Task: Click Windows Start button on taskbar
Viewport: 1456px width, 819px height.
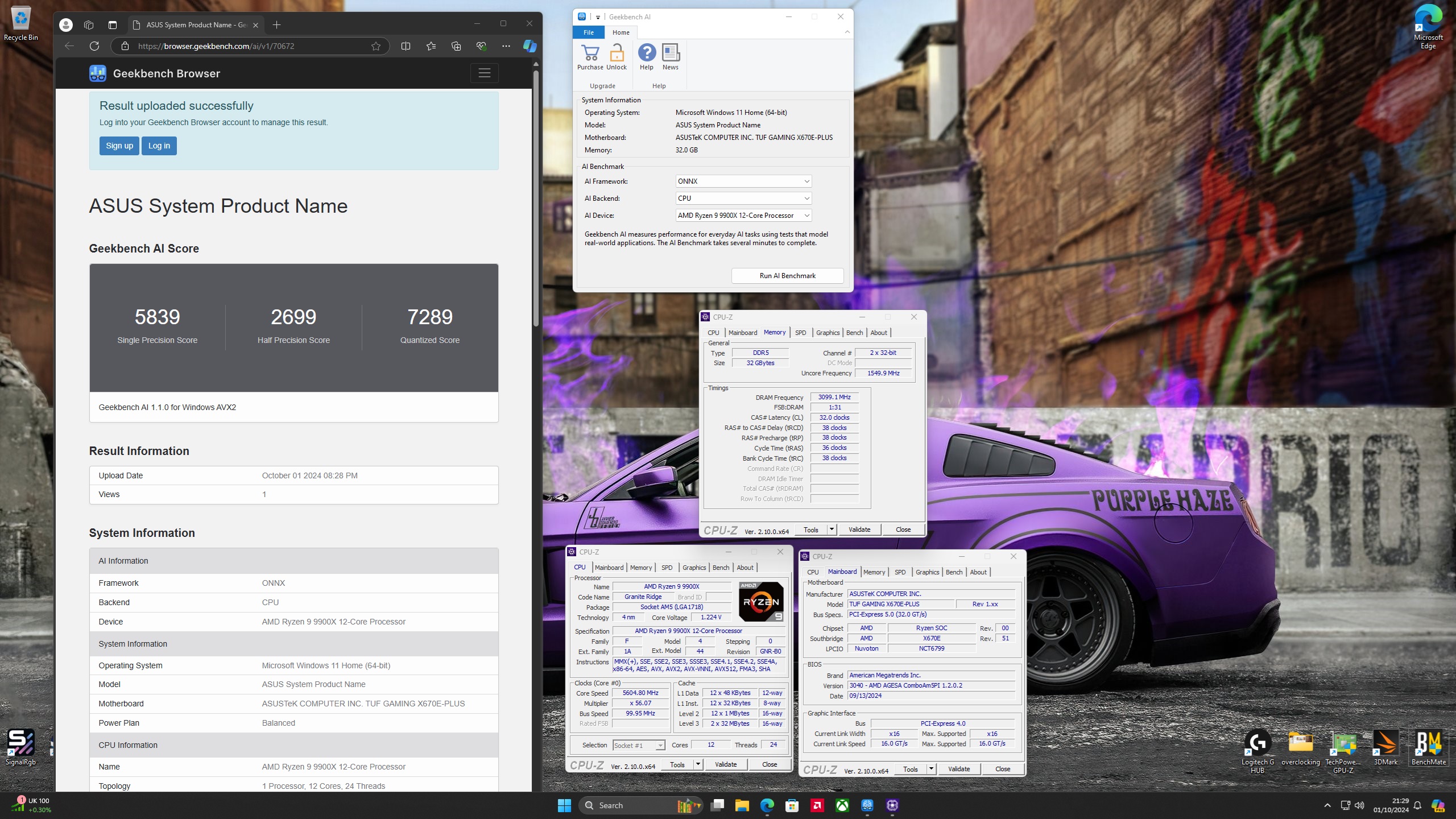Action: click(x=564, y=805)
